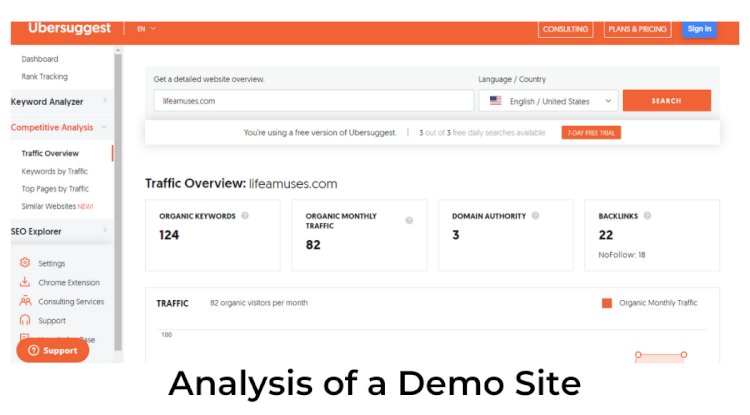Open the Consulting page
Screen dimensions: 750x415
point(565,29)
